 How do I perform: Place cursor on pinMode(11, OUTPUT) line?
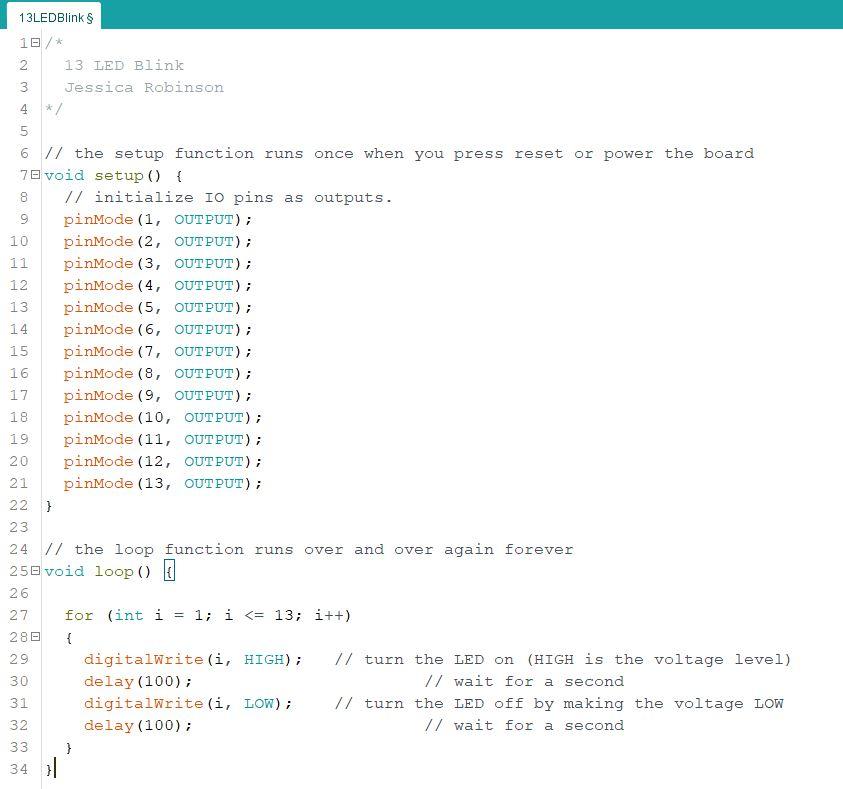[163, 440]
